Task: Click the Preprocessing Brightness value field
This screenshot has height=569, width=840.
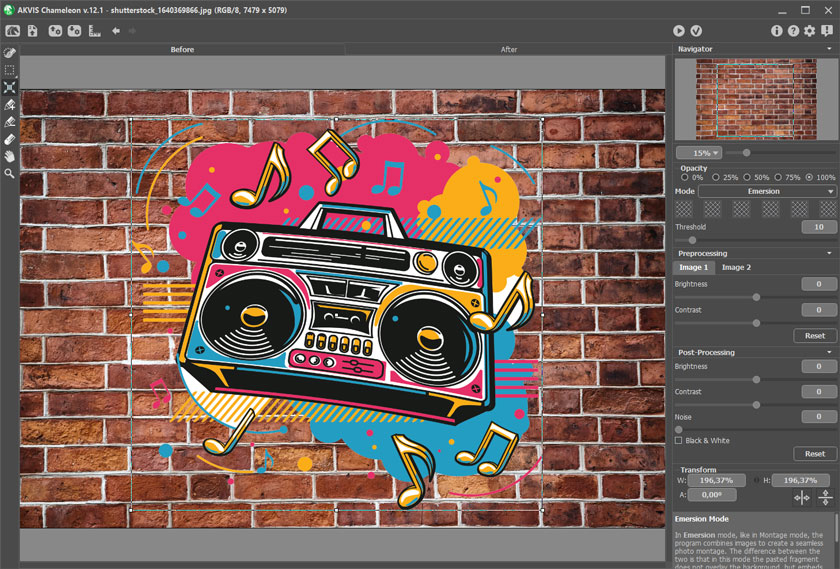Action: coord(819,284)
